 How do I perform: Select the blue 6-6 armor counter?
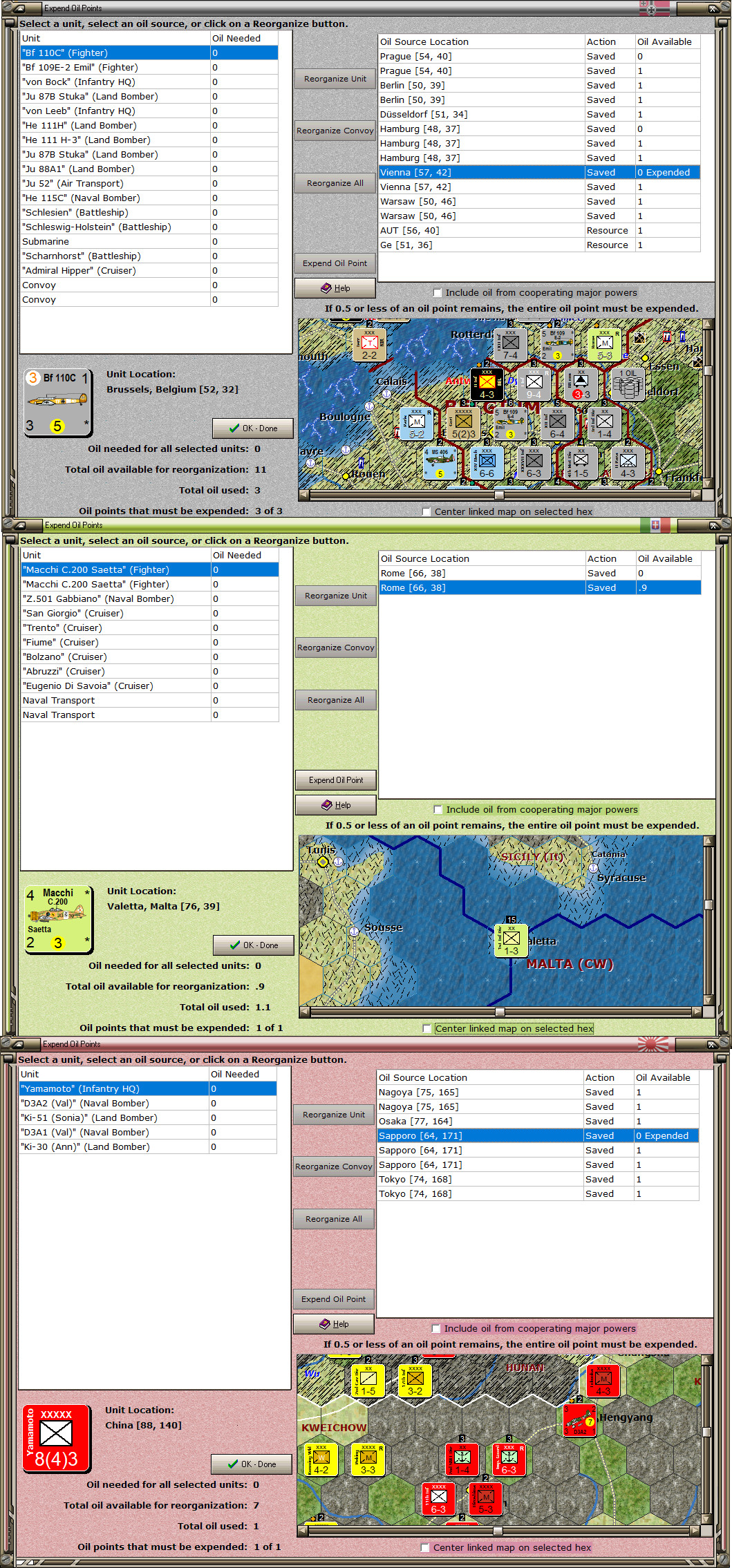pyautogui.click(x=487, y=464)
